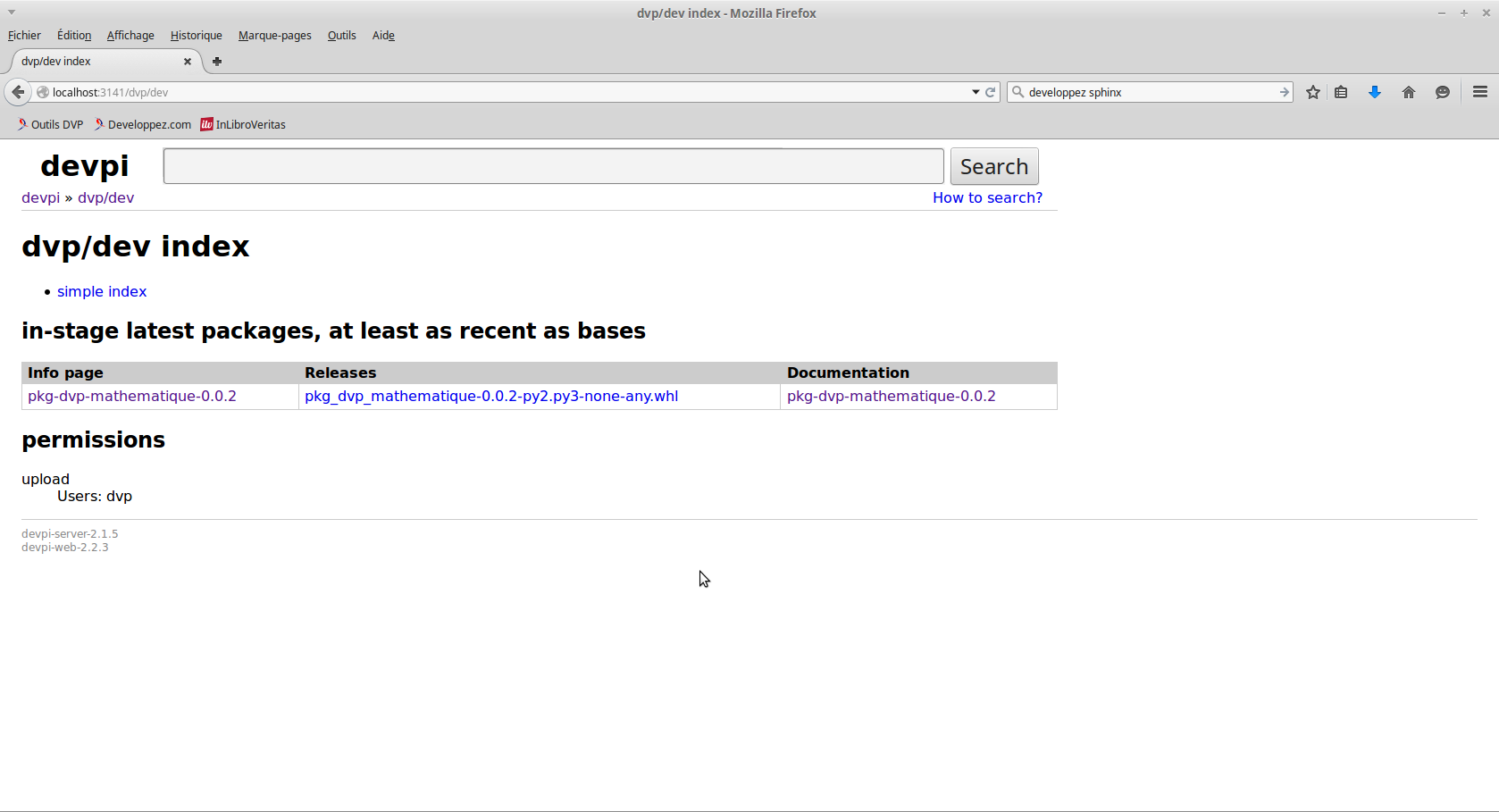1499x812 pixels.
Task: Follow the simple index link
Action: 102,292
